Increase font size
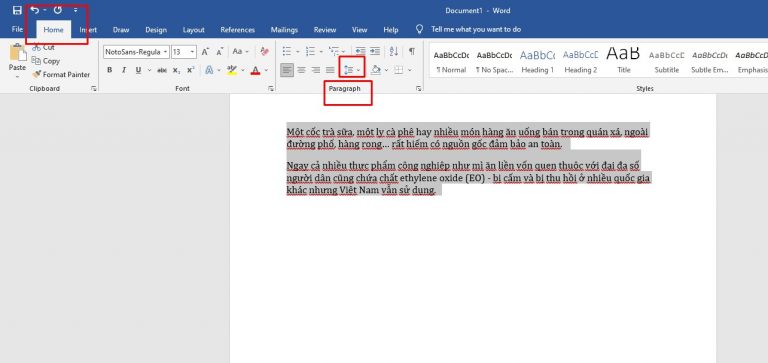768x363 pixels. [206, 51]
